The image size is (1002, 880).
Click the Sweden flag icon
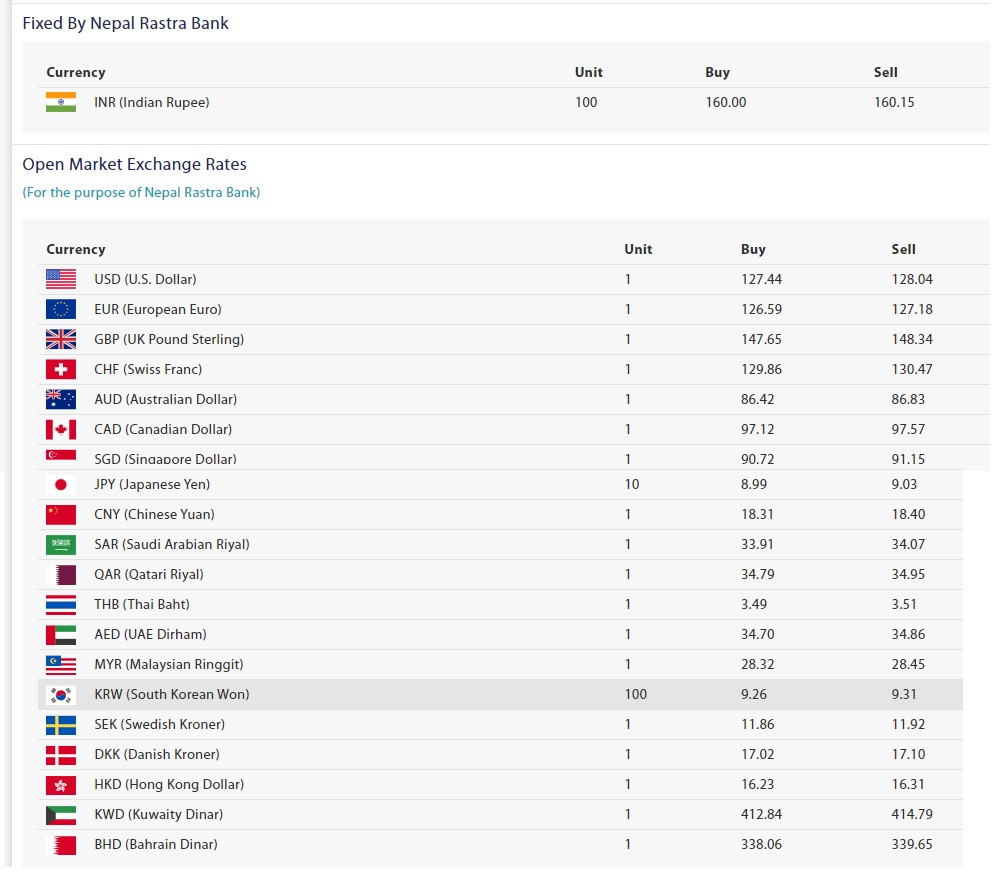(x=61, y=725)
